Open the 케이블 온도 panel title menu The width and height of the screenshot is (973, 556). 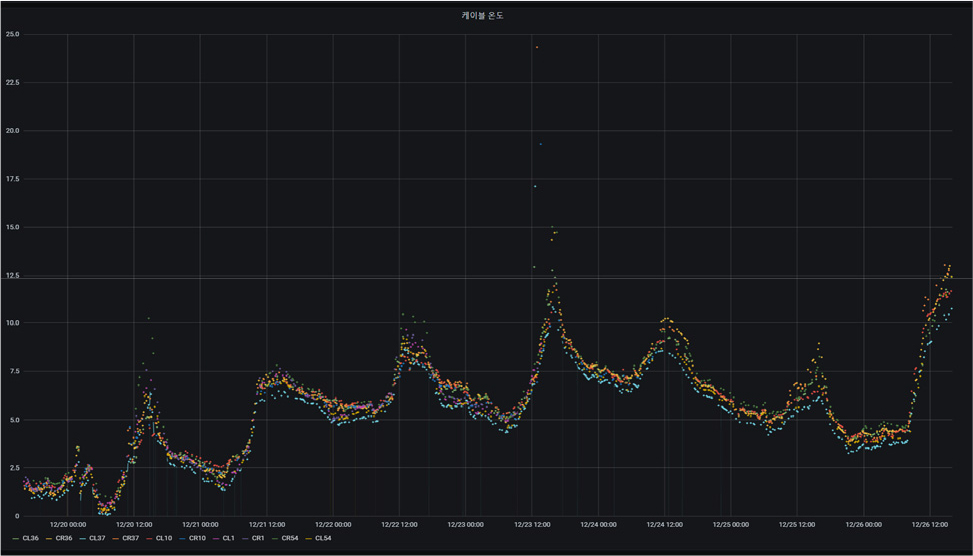[x=482, y=16]
